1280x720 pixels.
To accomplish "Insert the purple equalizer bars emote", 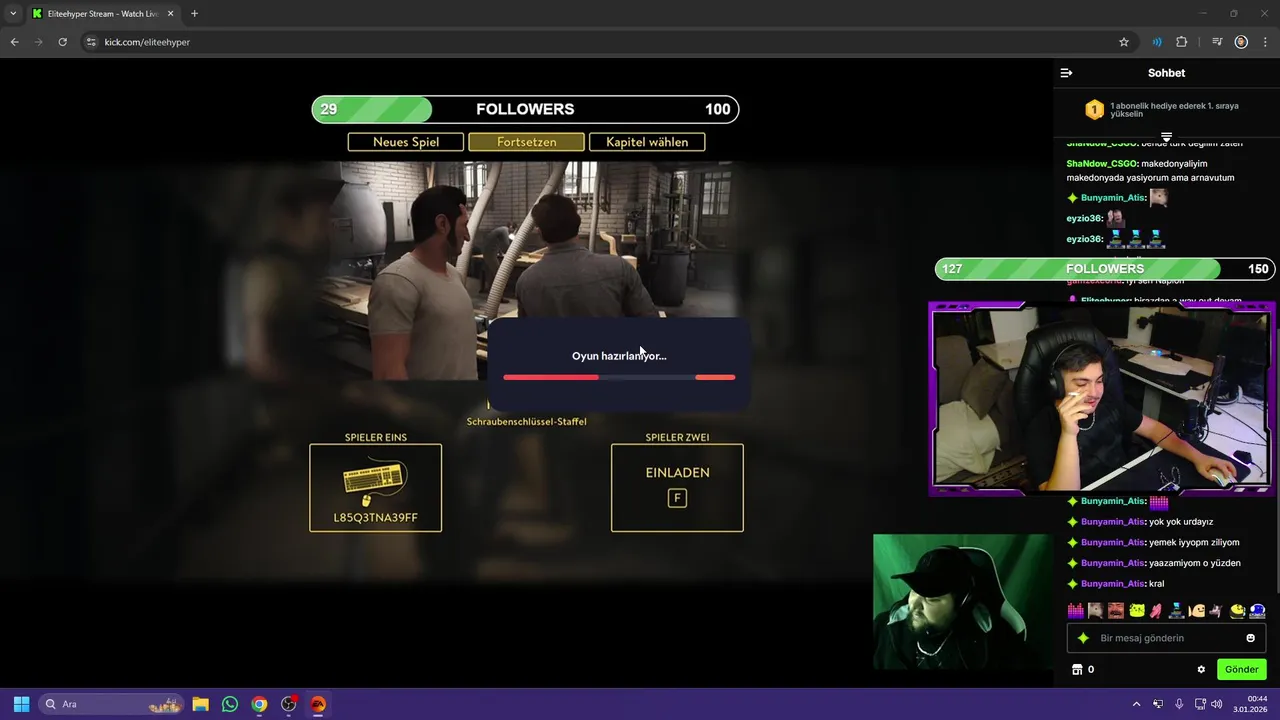I will pyautogui.click(x=1076, y=610).
